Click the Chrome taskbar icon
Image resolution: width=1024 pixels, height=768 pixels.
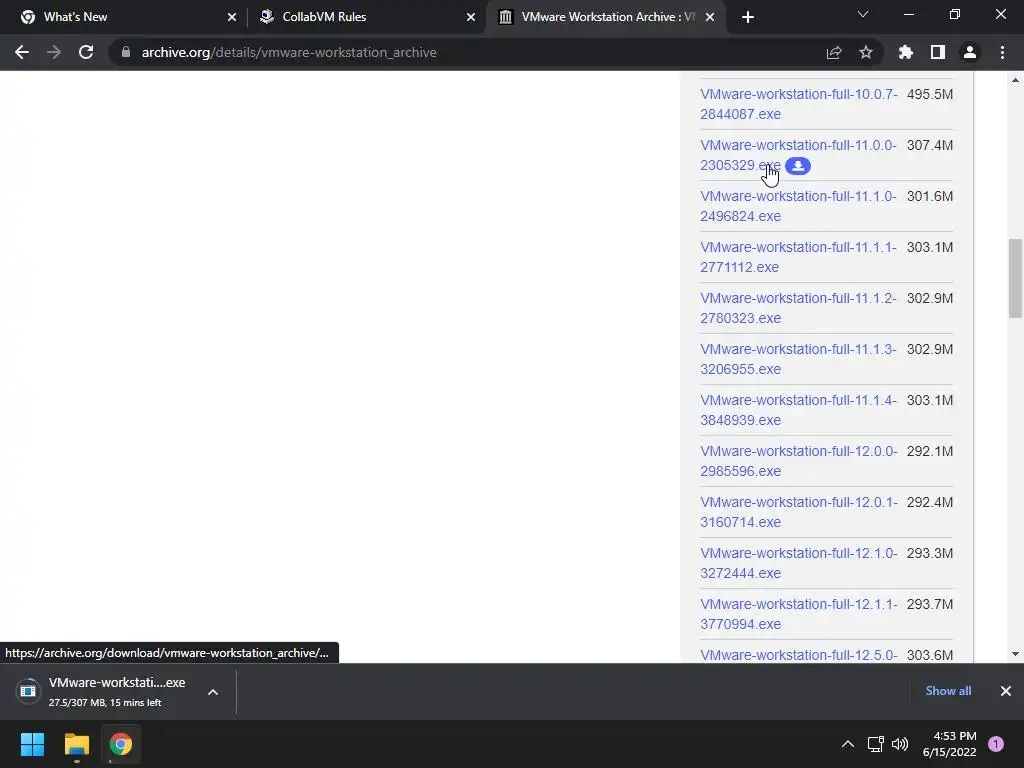pos(121,744)
